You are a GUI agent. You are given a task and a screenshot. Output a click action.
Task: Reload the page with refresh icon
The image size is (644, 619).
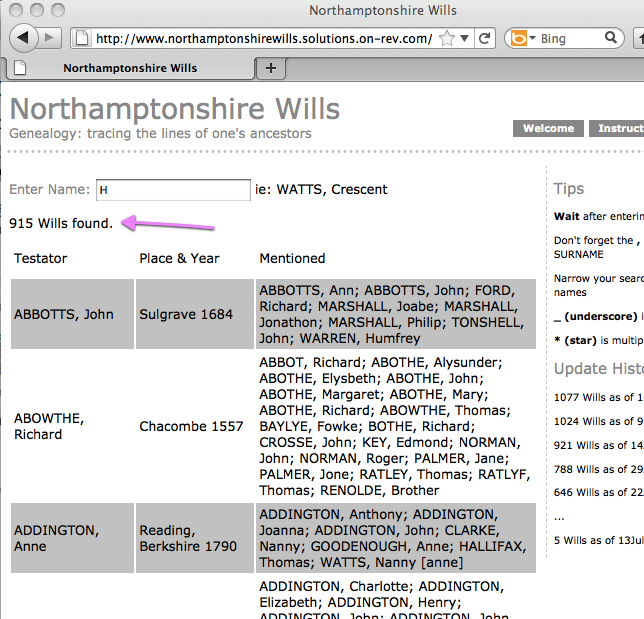[485, 39]
